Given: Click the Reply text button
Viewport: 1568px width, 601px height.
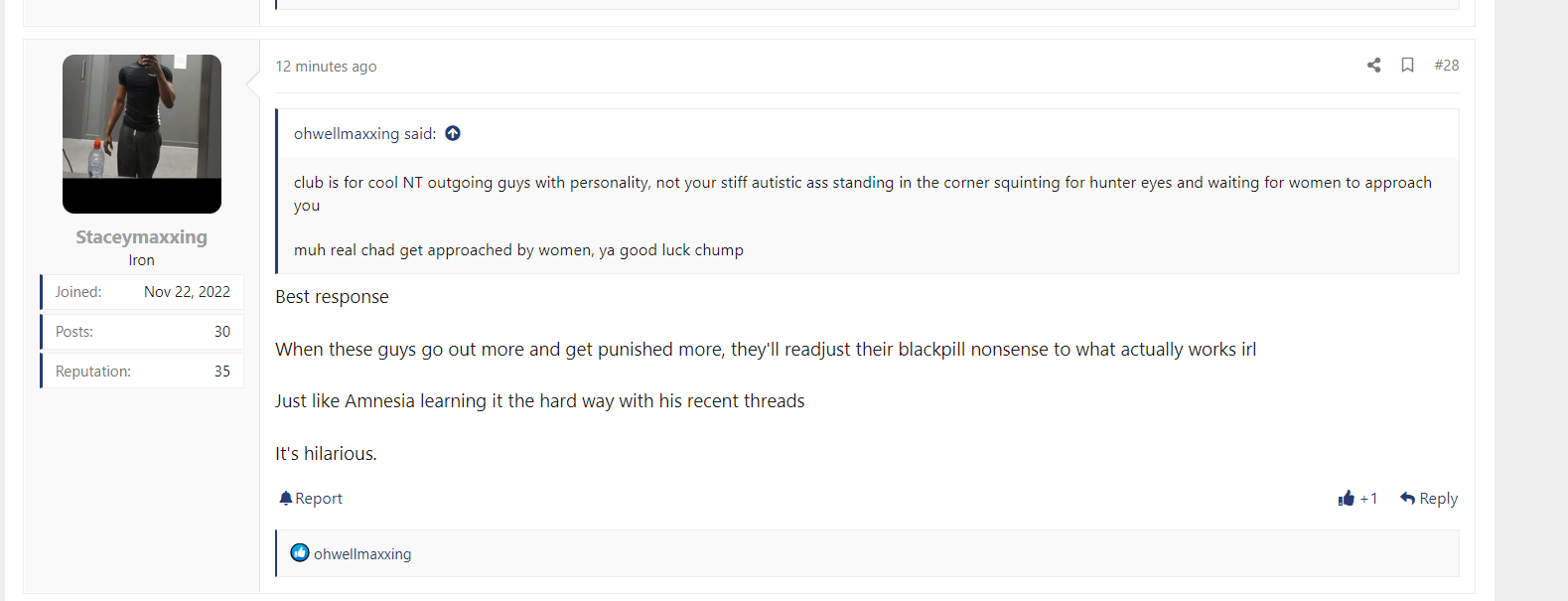Looking at the screenshot, I should point(1439,499).
